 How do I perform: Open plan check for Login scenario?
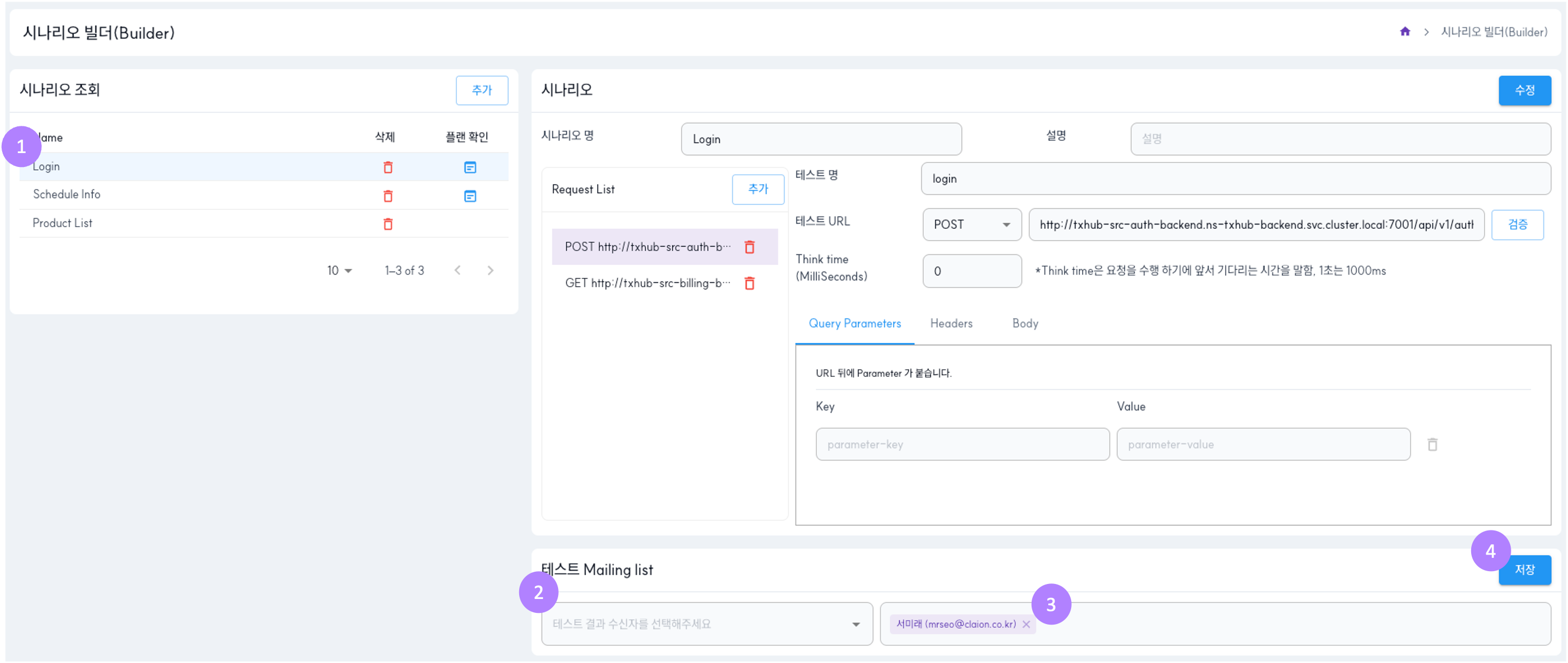pyautogui.click(x=470, y=167)
